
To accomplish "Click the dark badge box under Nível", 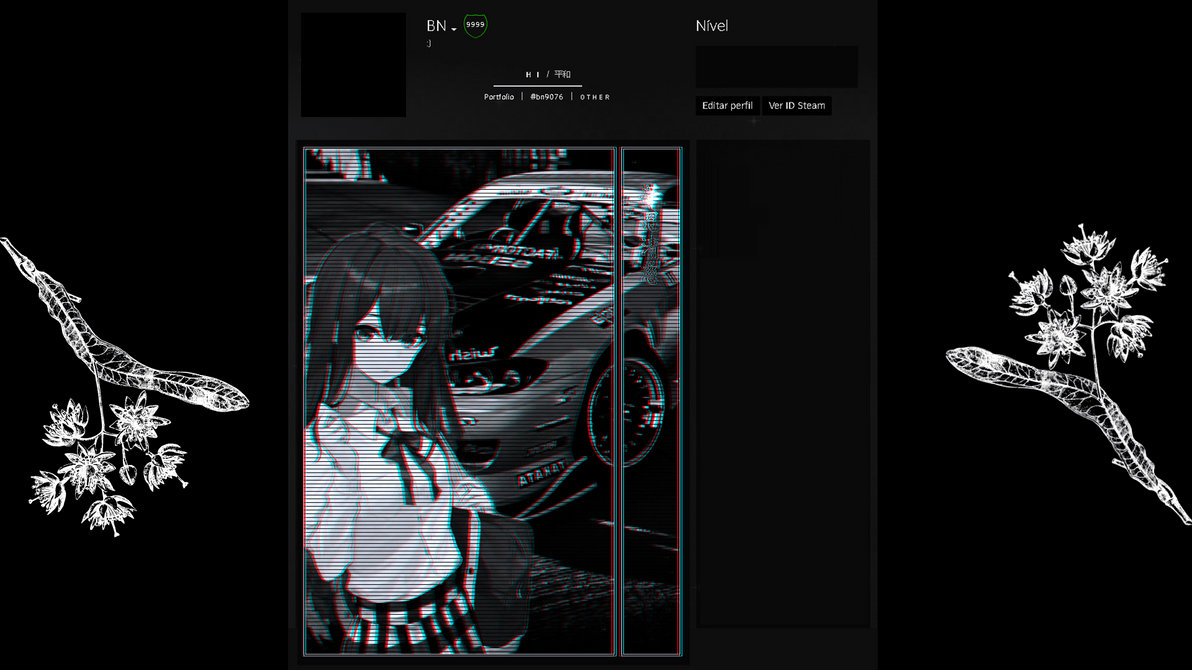I will coord(777,67).
